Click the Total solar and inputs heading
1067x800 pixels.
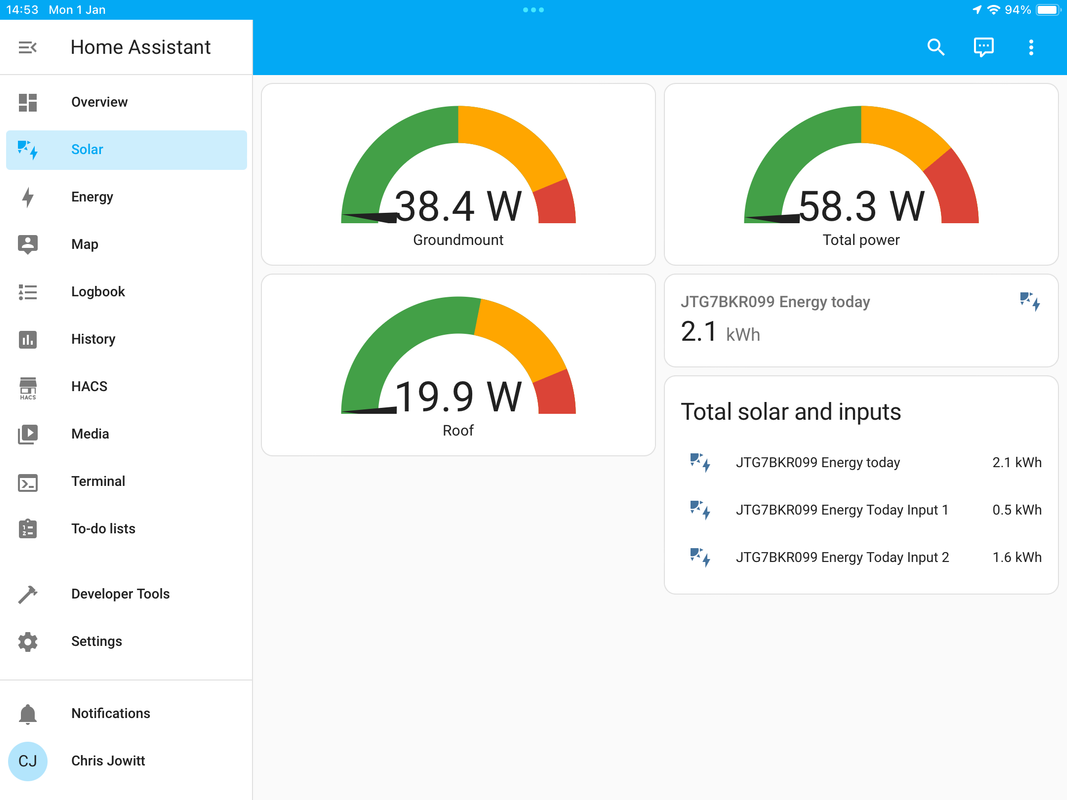791,412
